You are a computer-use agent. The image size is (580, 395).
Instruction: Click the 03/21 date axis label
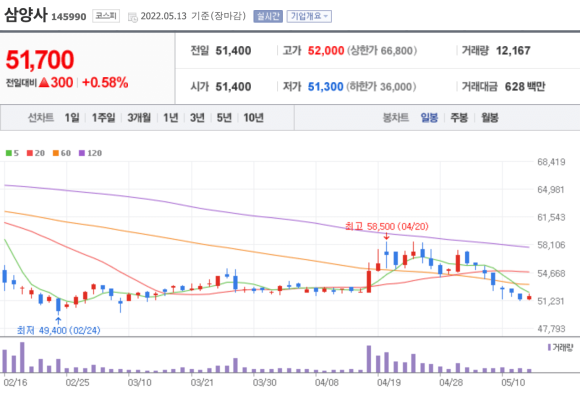202,382
